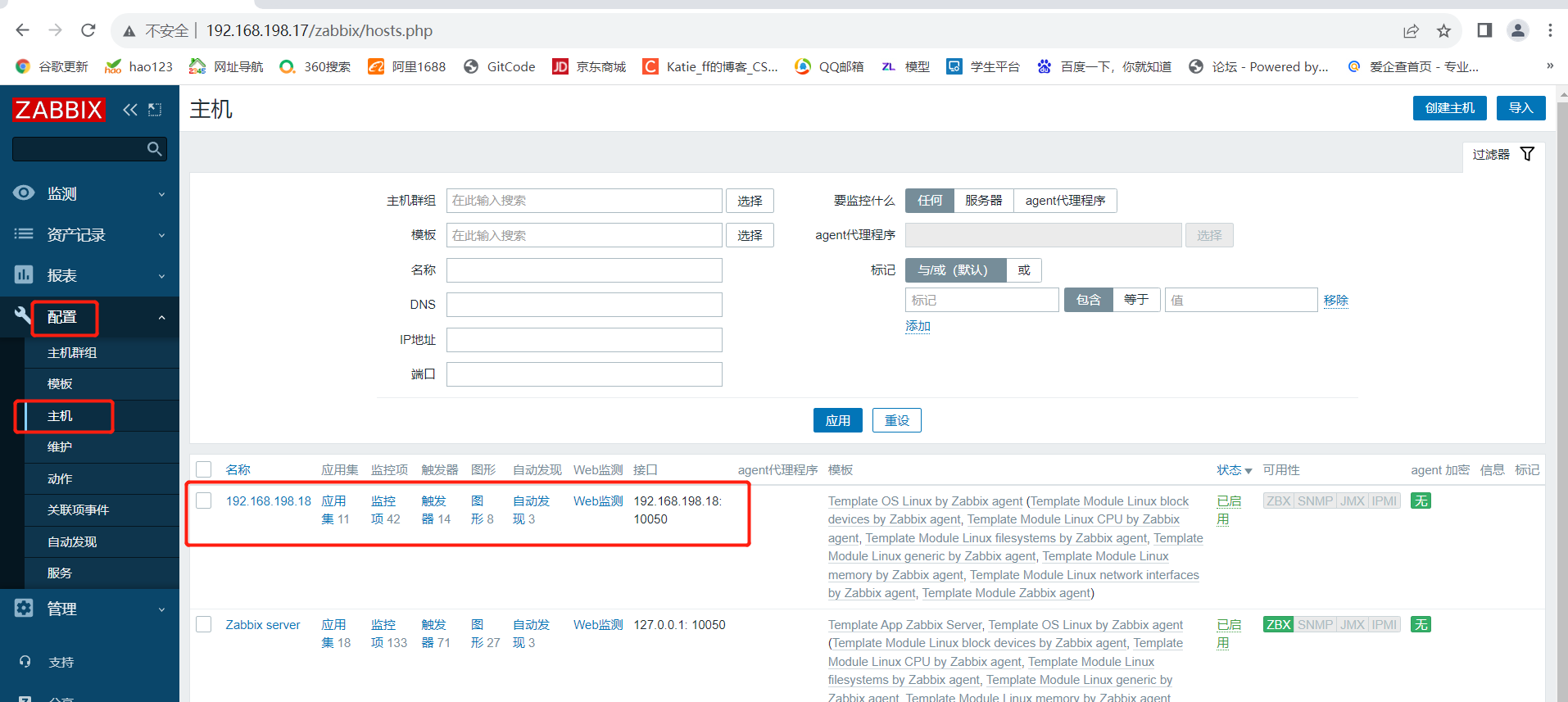1568x702 pixels.
Task: Open the GitCode bookmark
Action: tap(499, 66)
